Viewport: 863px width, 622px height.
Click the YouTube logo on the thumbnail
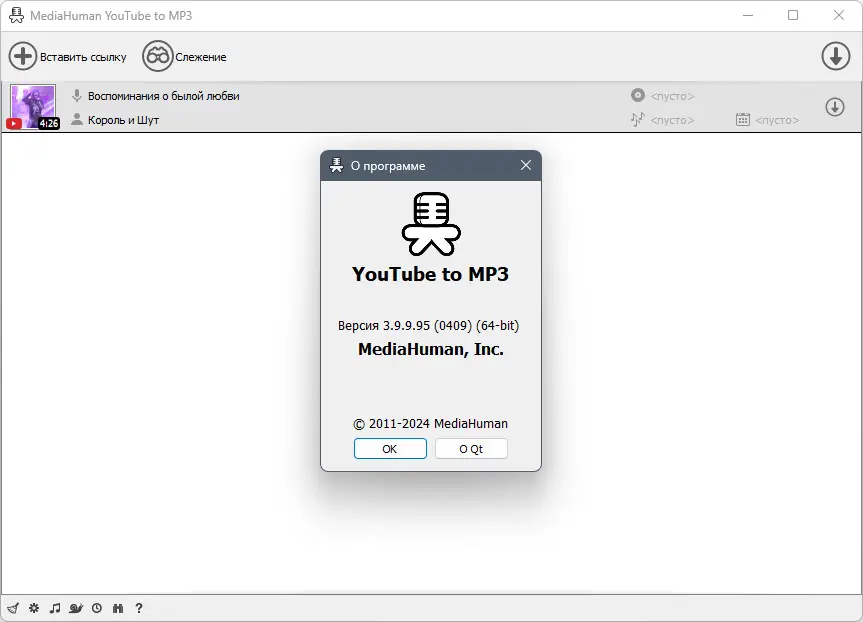pyautogui.click(x=14, y=123)
